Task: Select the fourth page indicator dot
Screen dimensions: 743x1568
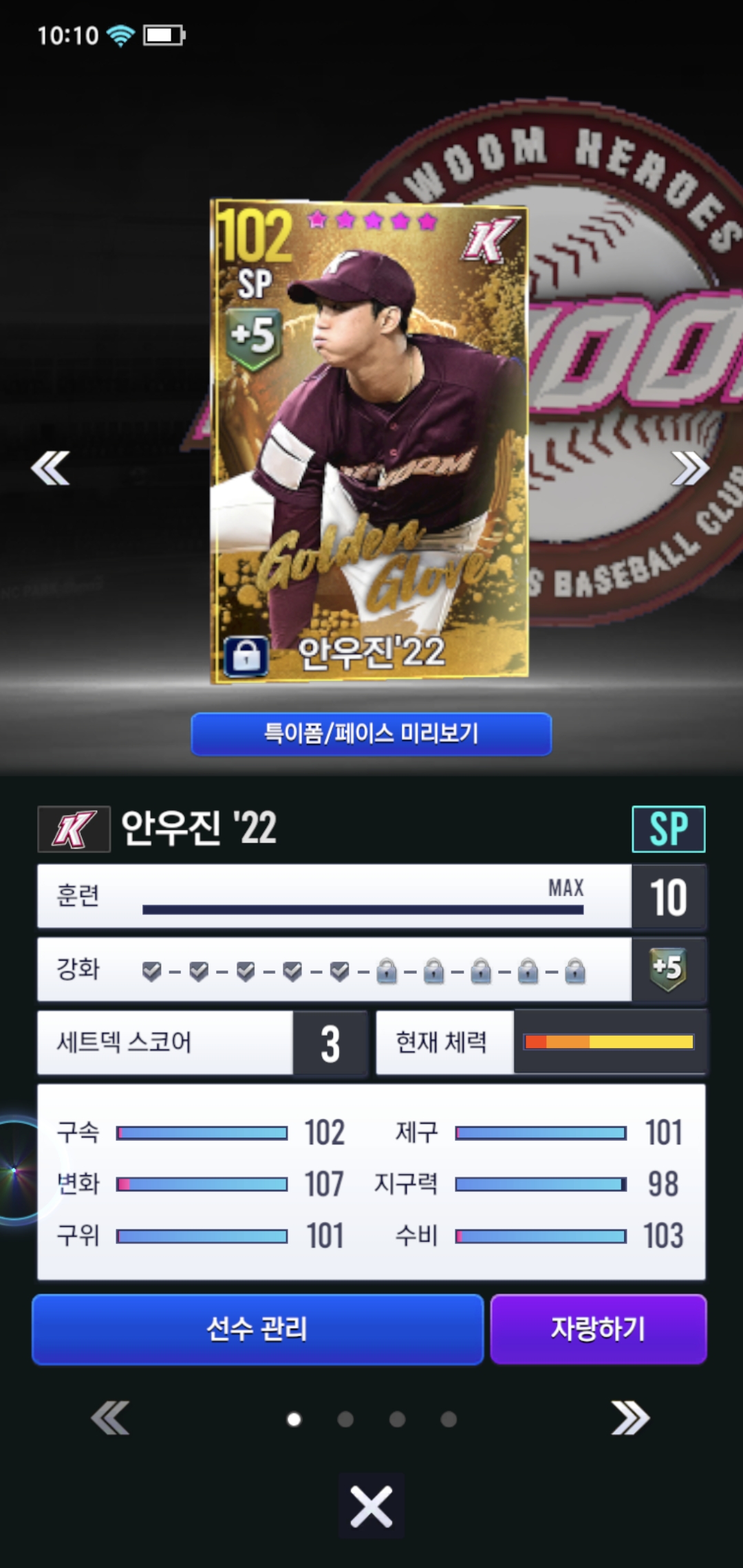Action: tap(449, 1419)
